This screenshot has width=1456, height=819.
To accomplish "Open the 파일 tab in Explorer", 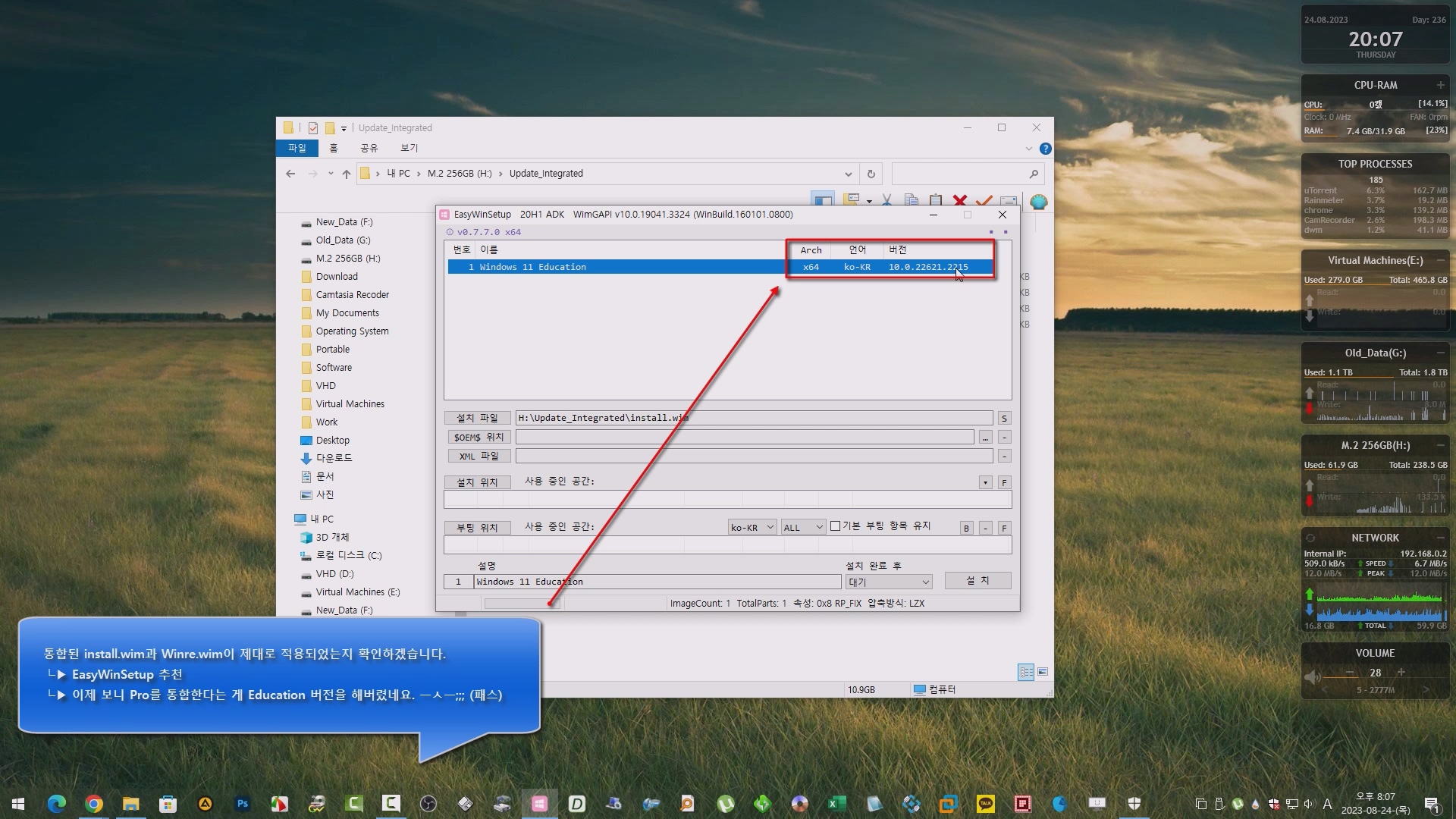I will 297,149.
